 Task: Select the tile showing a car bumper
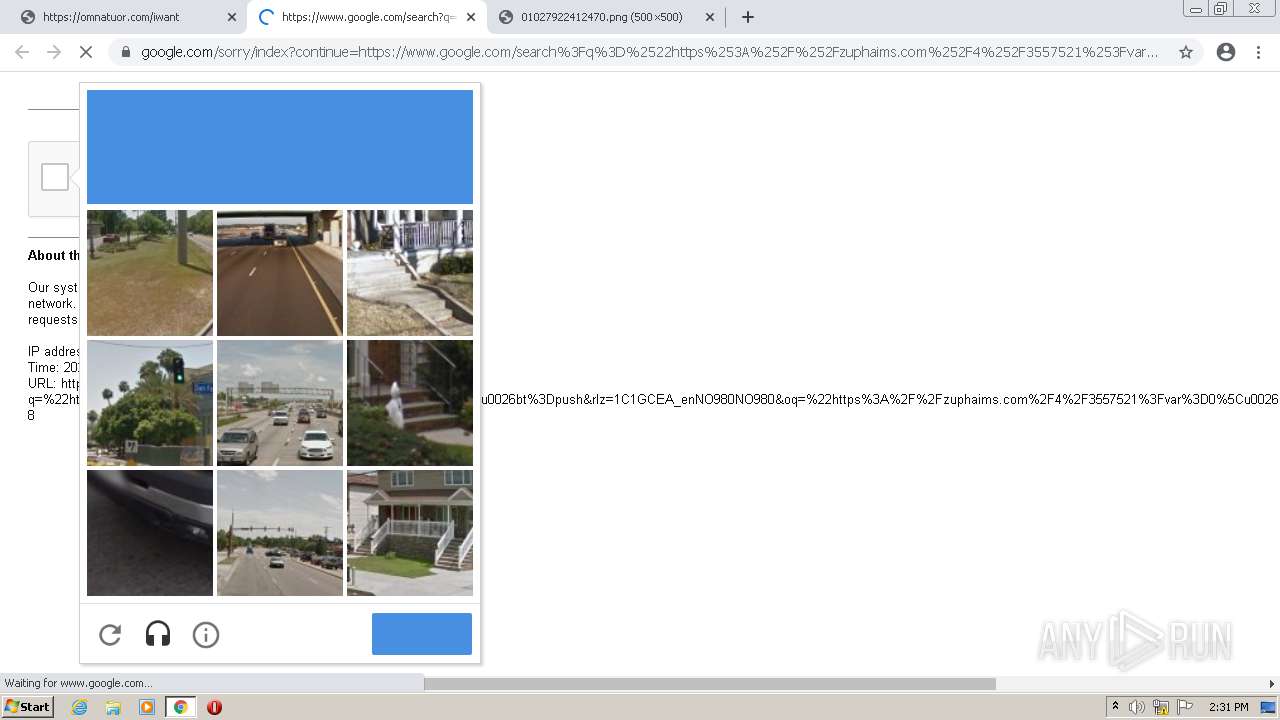[x=150, y=533]
